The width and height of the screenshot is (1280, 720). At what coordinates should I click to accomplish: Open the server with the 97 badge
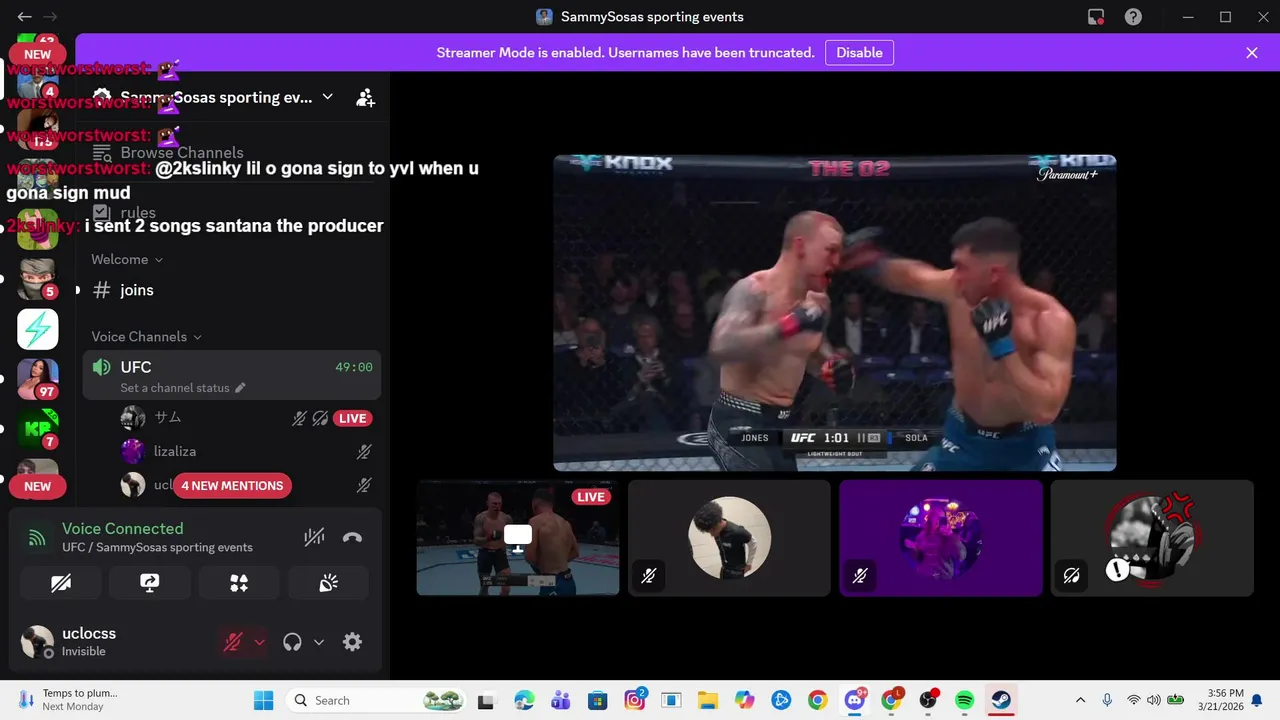point(38,379)
